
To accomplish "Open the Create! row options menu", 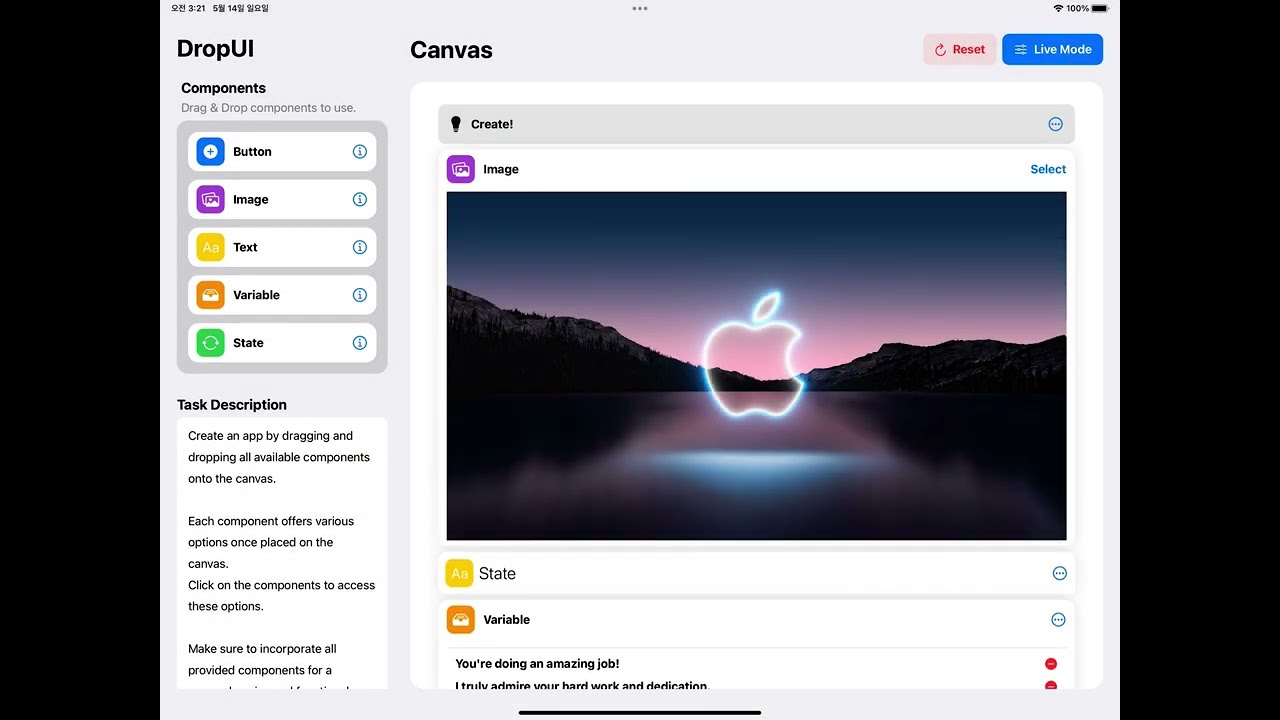I will [x=1055, y=124].
